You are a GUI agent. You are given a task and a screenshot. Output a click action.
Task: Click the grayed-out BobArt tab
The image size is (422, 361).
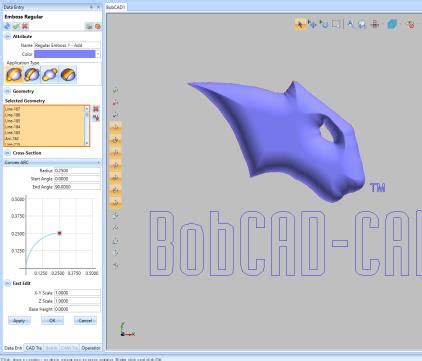[x=51, y=348]
